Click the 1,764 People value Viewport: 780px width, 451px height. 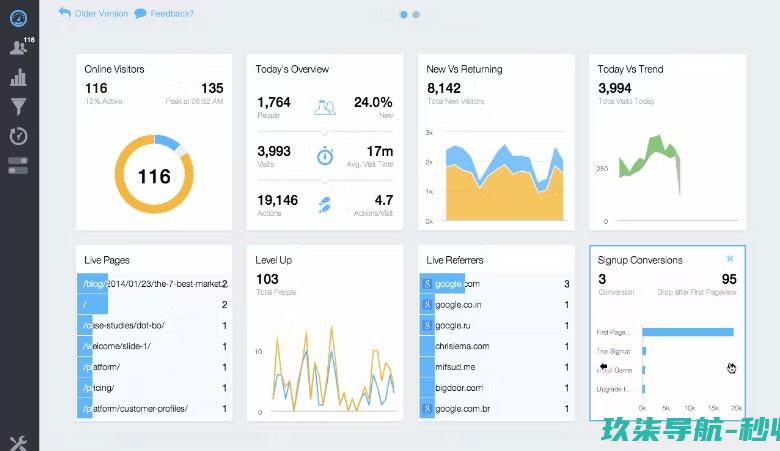tap(274, 102)
